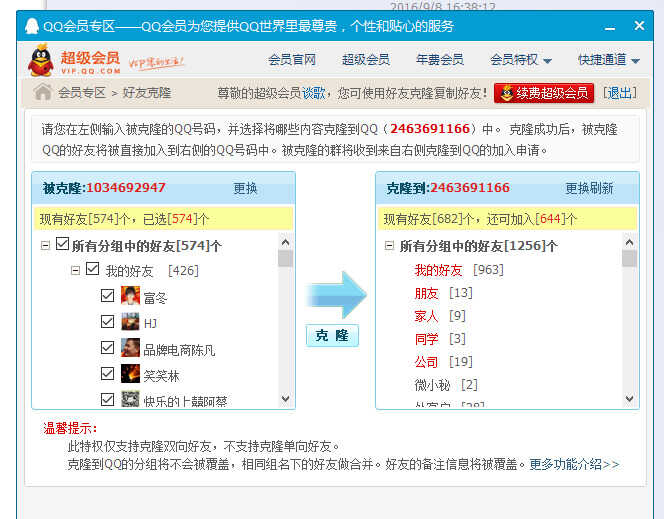Click 富冬's avatar in friend list
This screenshot has width=664, height=519.
coord(130,296)
